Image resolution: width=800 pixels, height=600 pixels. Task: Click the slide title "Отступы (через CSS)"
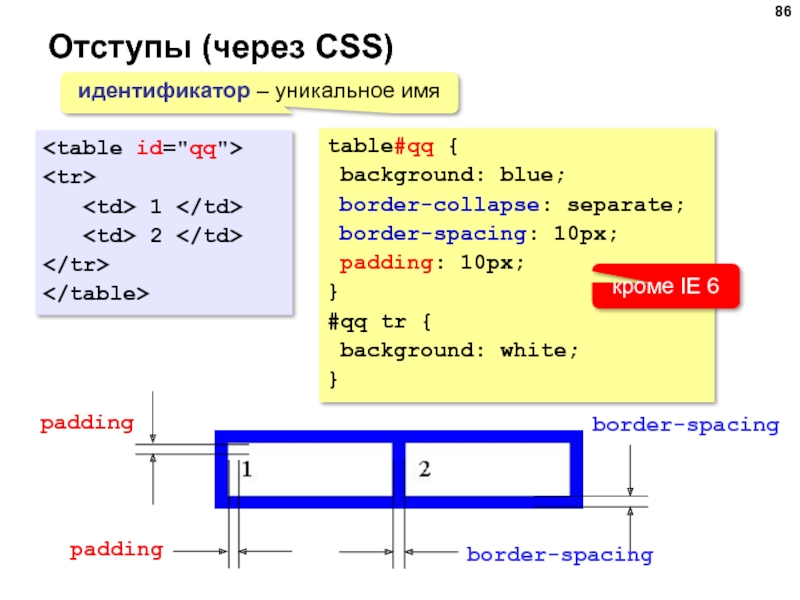point(221,47)
